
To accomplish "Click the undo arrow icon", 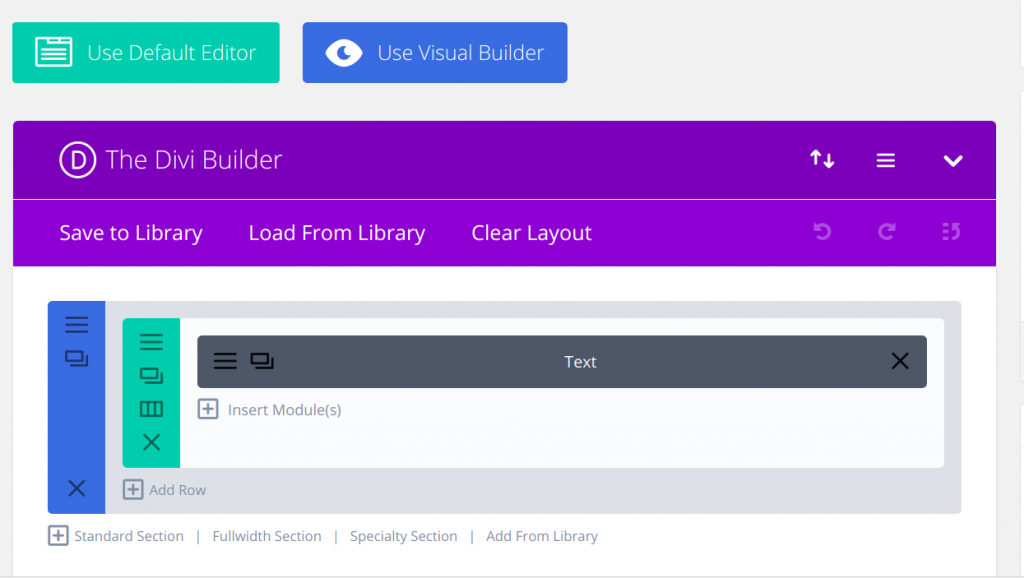I will coord(822,231).
